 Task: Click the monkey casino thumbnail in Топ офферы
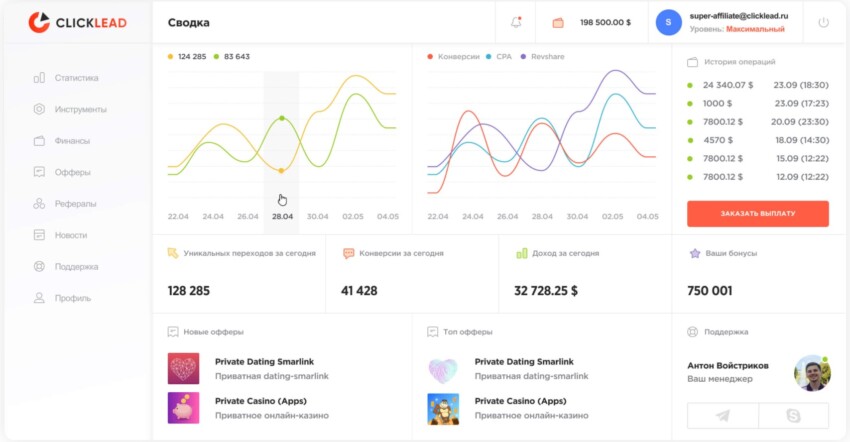(443, 409)
